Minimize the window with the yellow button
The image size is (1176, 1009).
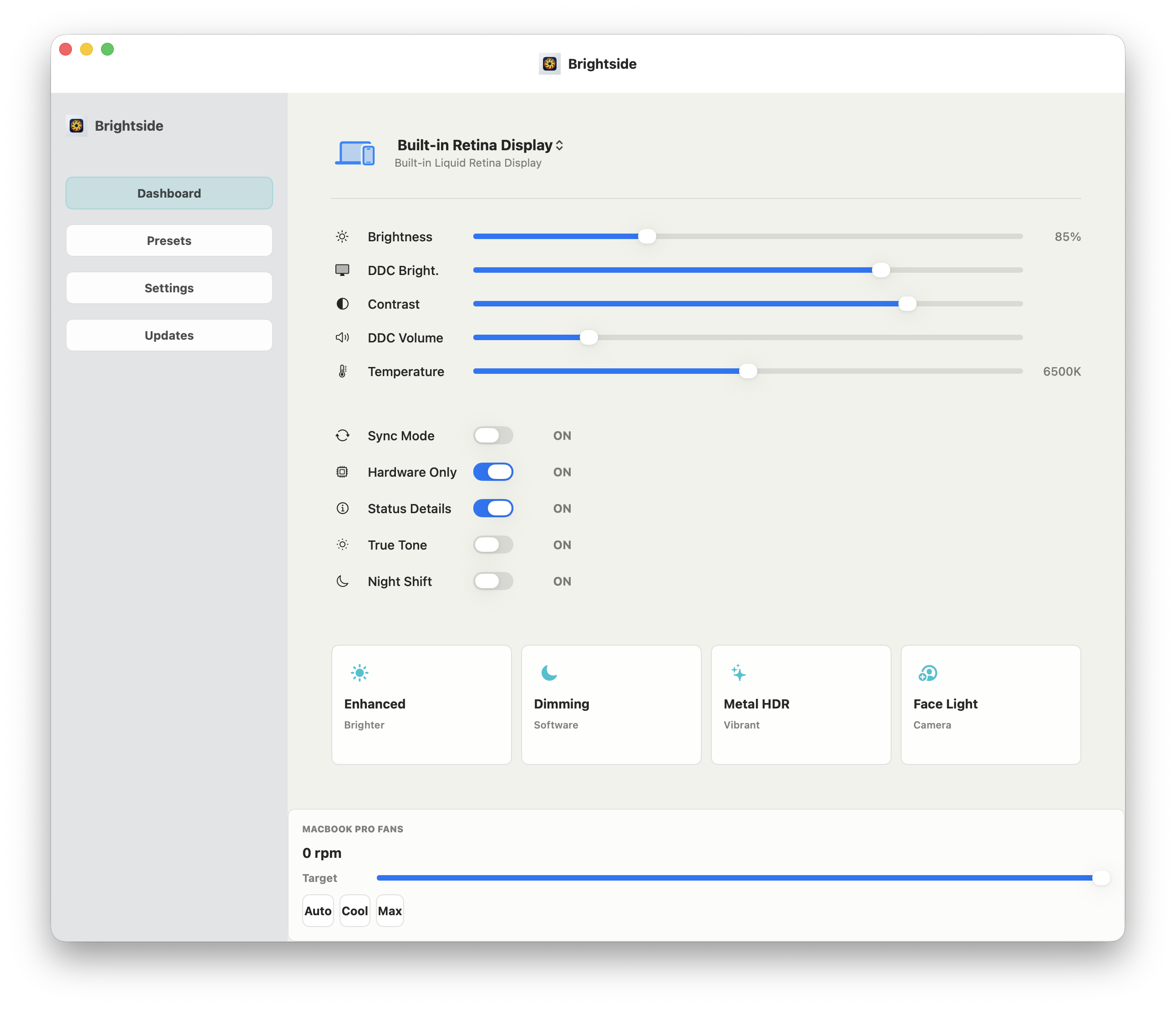pyautogui.click(x=86, y=49)
